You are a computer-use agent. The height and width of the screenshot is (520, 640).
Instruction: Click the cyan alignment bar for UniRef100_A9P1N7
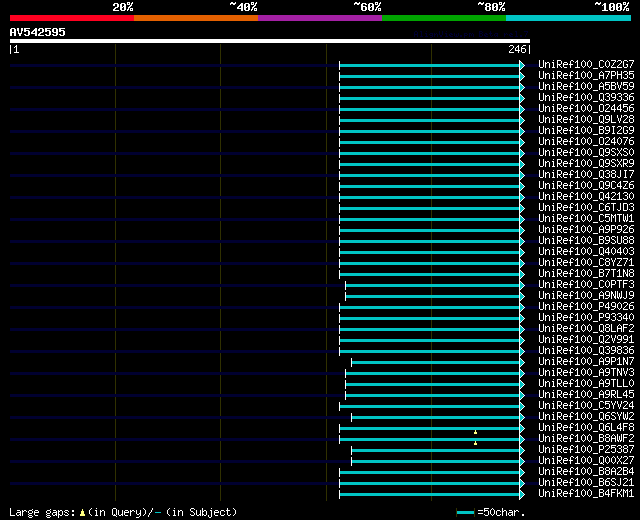(436, 362)
